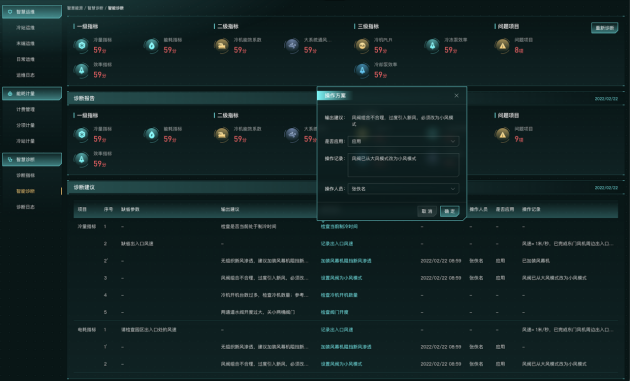Open the 操作人员 dropdown in the dialog
This screenshot has width=630, height=381.
point(403,188)
